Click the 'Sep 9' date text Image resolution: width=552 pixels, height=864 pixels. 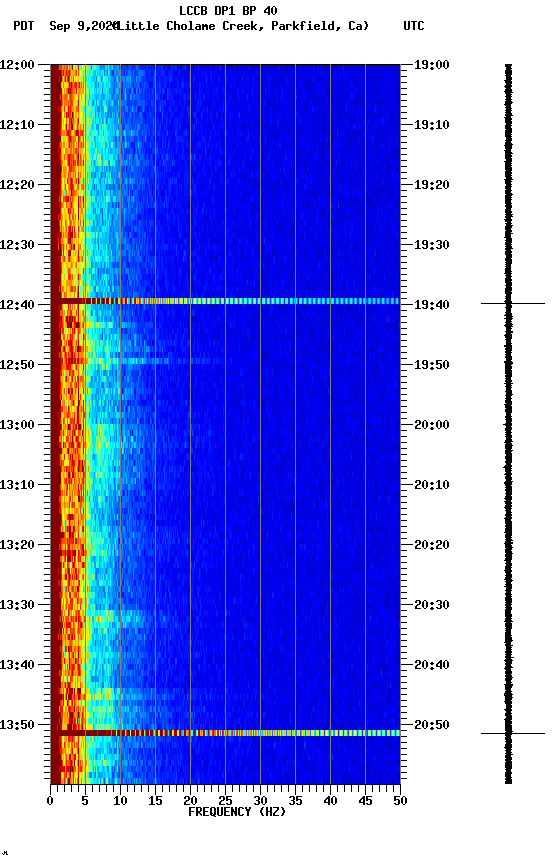pyautogui.click(x=66, y=26)
